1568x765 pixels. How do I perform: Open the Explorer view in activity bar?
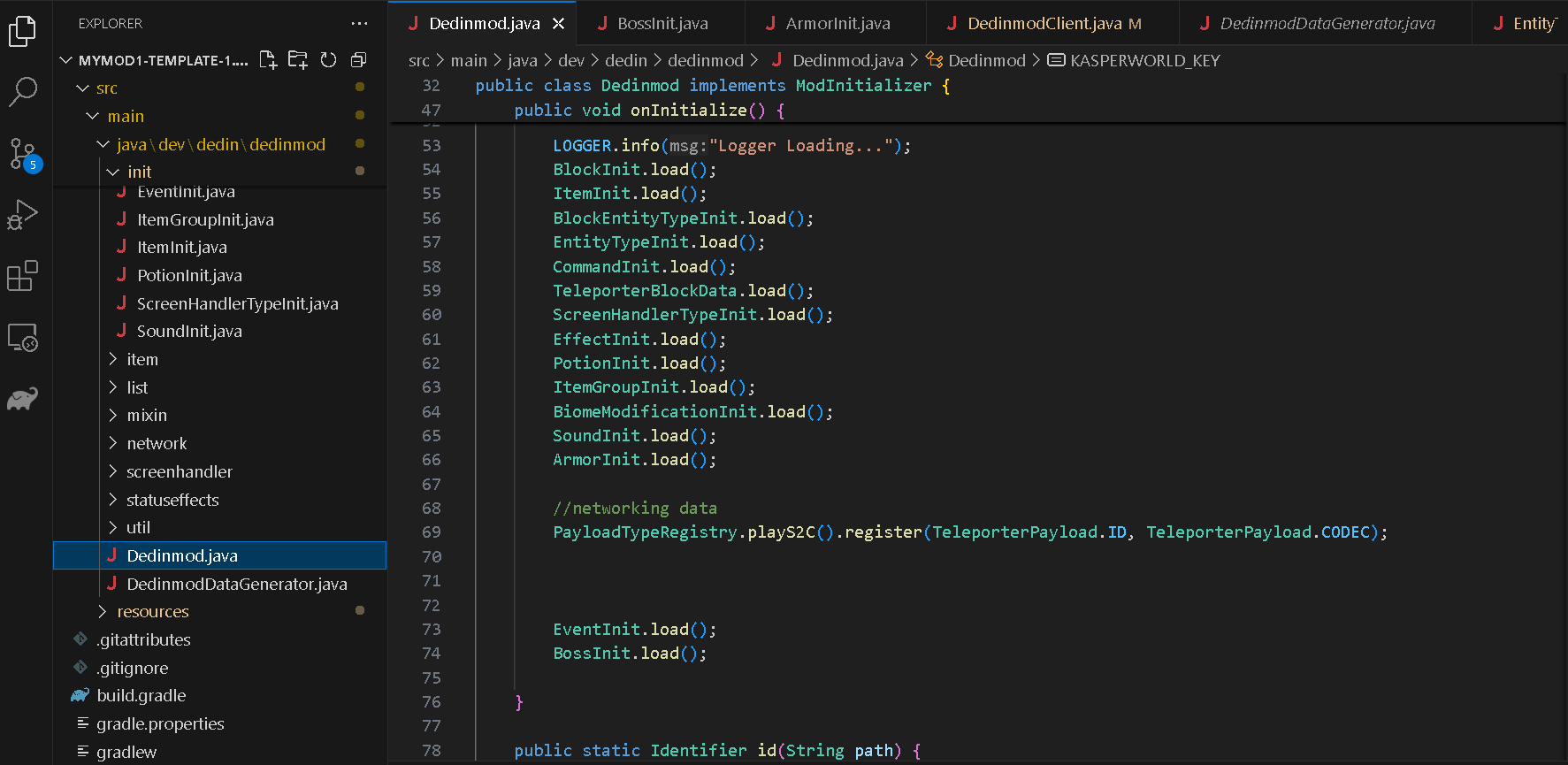[22, 31]
